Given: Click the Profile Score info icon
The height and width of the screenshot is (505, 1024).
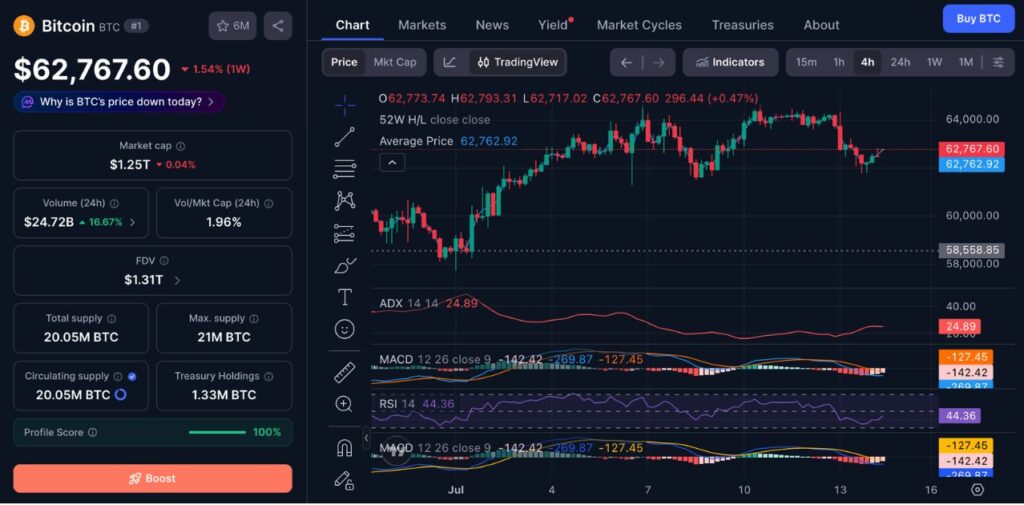Looking at the screenshot, I should pyautogui.click(x=93, y=432).
